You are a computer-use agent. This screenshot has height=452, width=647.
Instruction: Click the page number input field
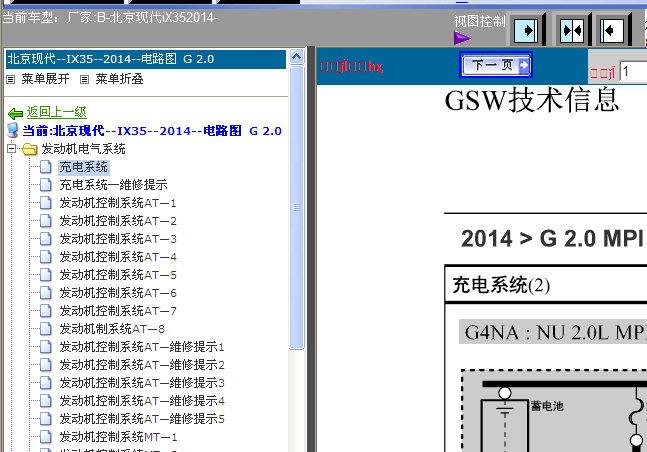pos(634,71)
